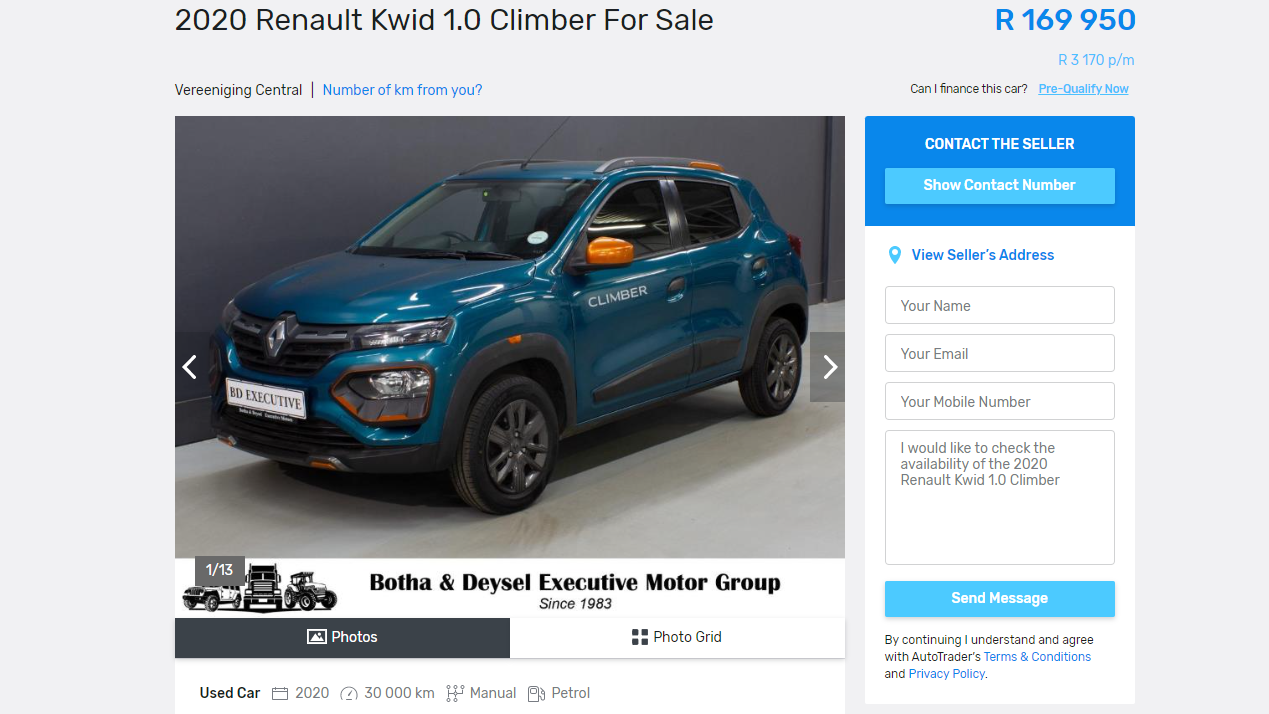Click the location pin icon beside View Seller's Address
The width and height of the screenshot is (1269, 714).
point(895,255)
